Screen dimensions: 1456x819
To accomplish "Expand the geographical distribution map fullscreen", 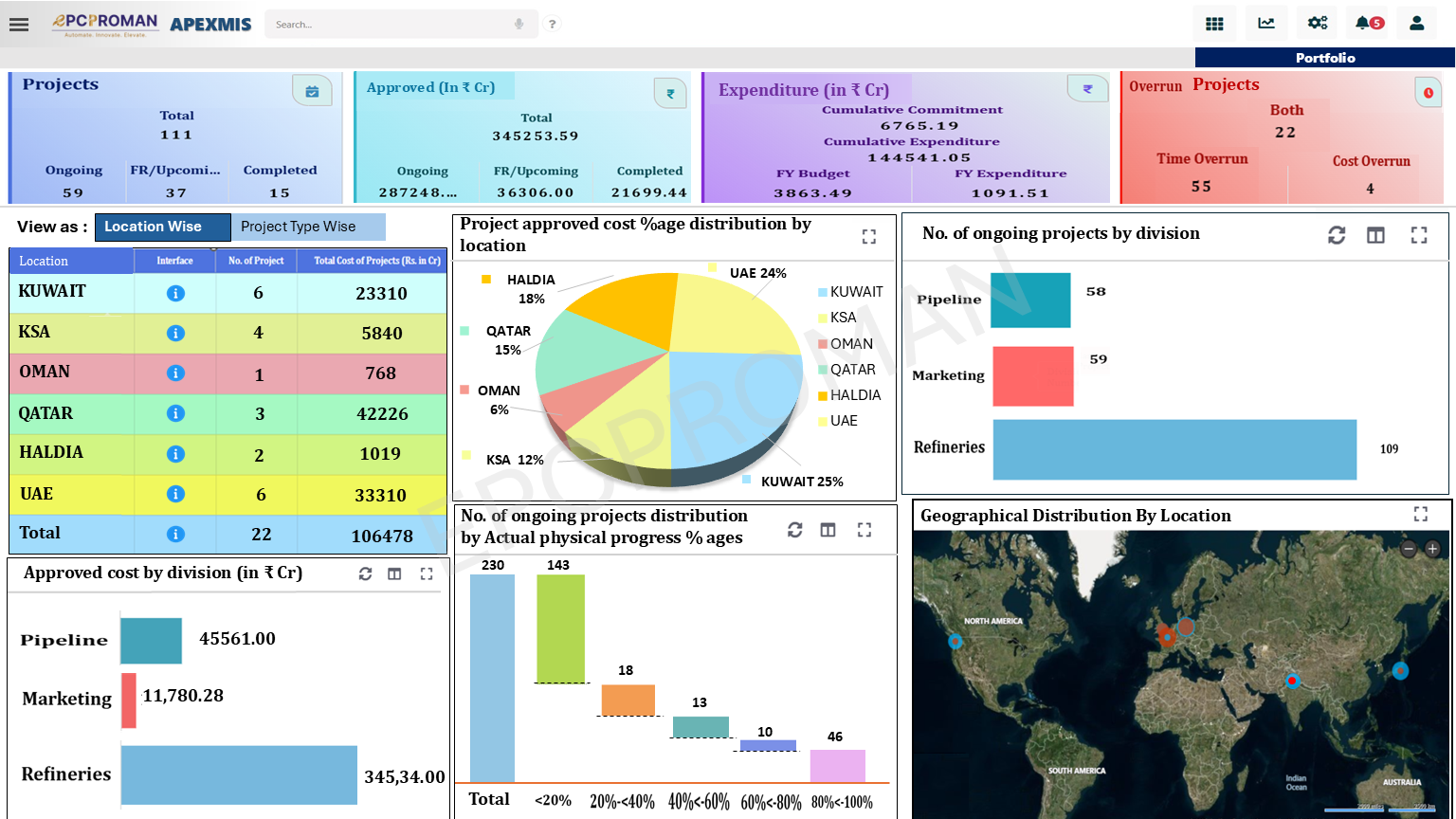I will pos(1420,514).
